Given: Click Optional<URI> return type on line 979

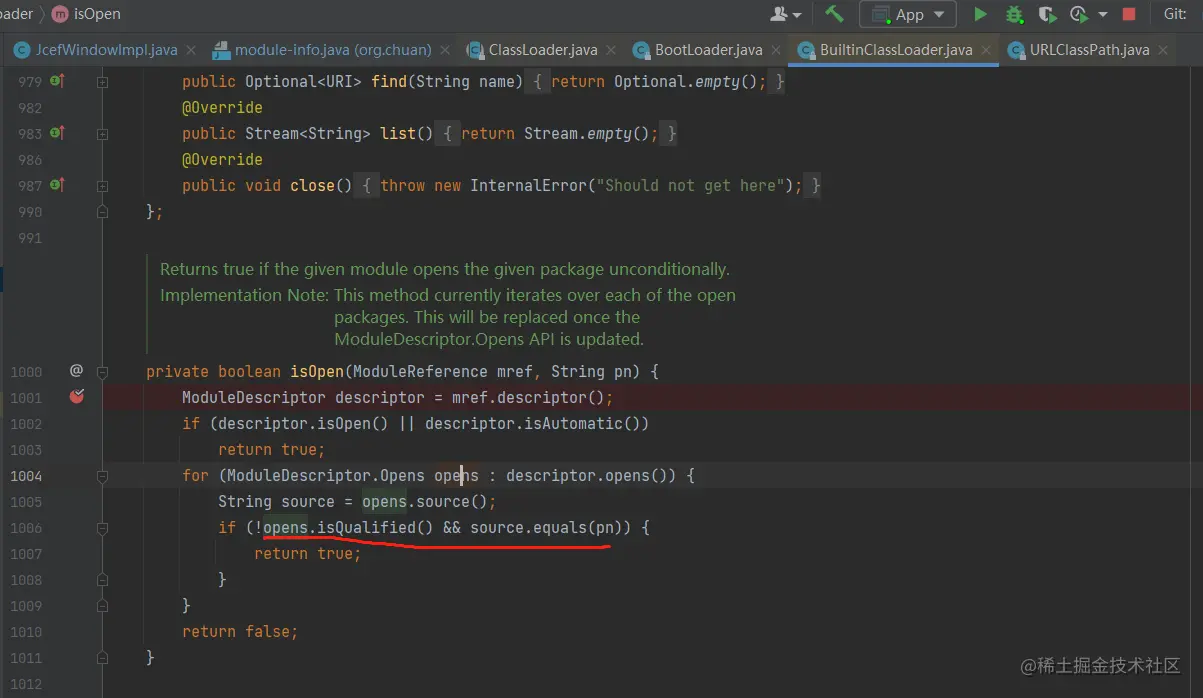Looking at the screenshot, I should [303, 81].
